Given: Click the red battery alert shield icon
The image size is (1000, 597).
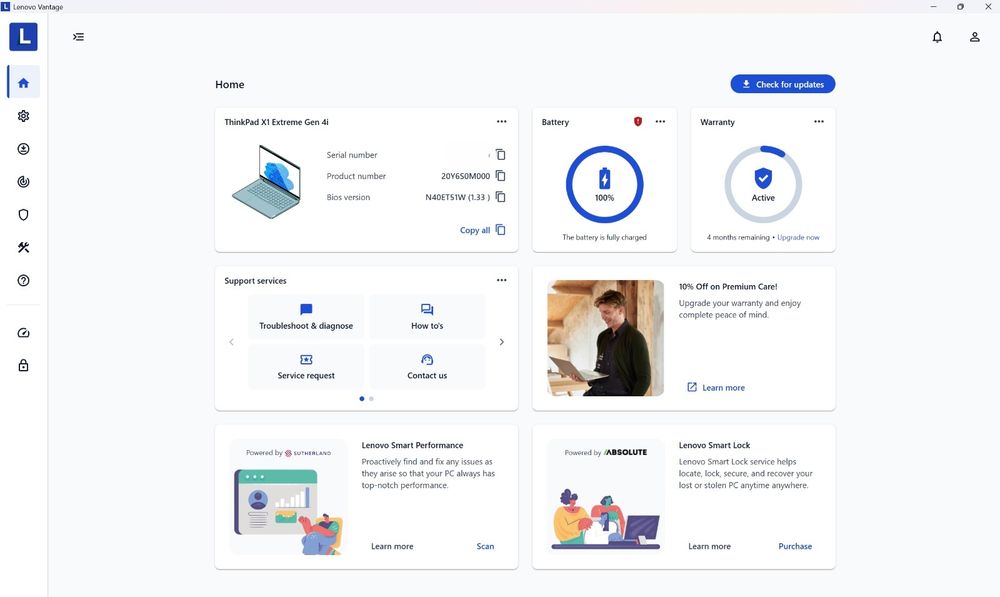Looking at the screenshot, I should pos(638,121).
